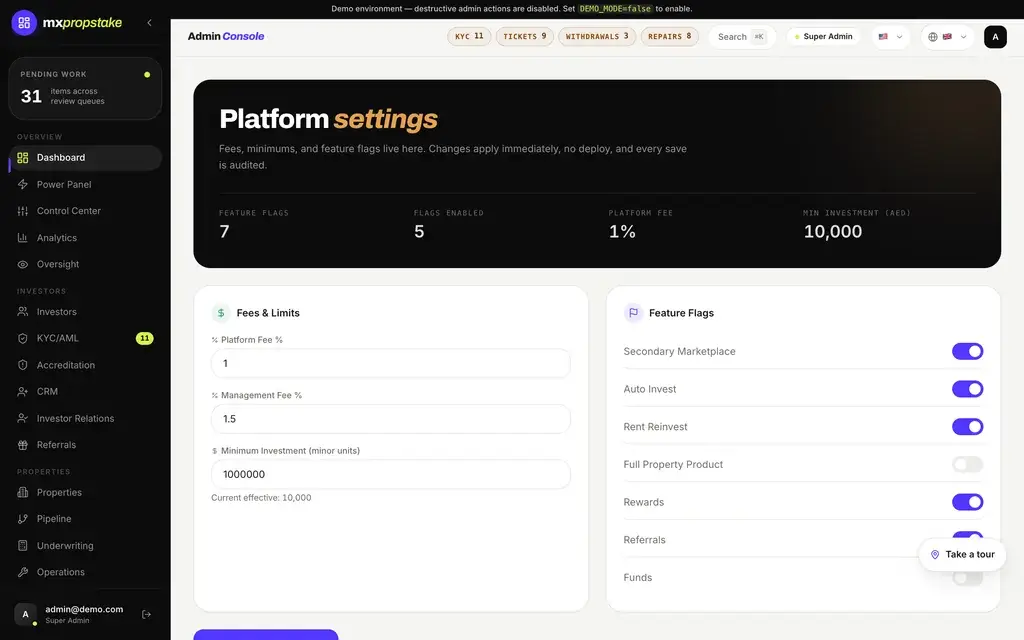
Task: Click the Search box in top bar
Action: click(x=742, y=37)
